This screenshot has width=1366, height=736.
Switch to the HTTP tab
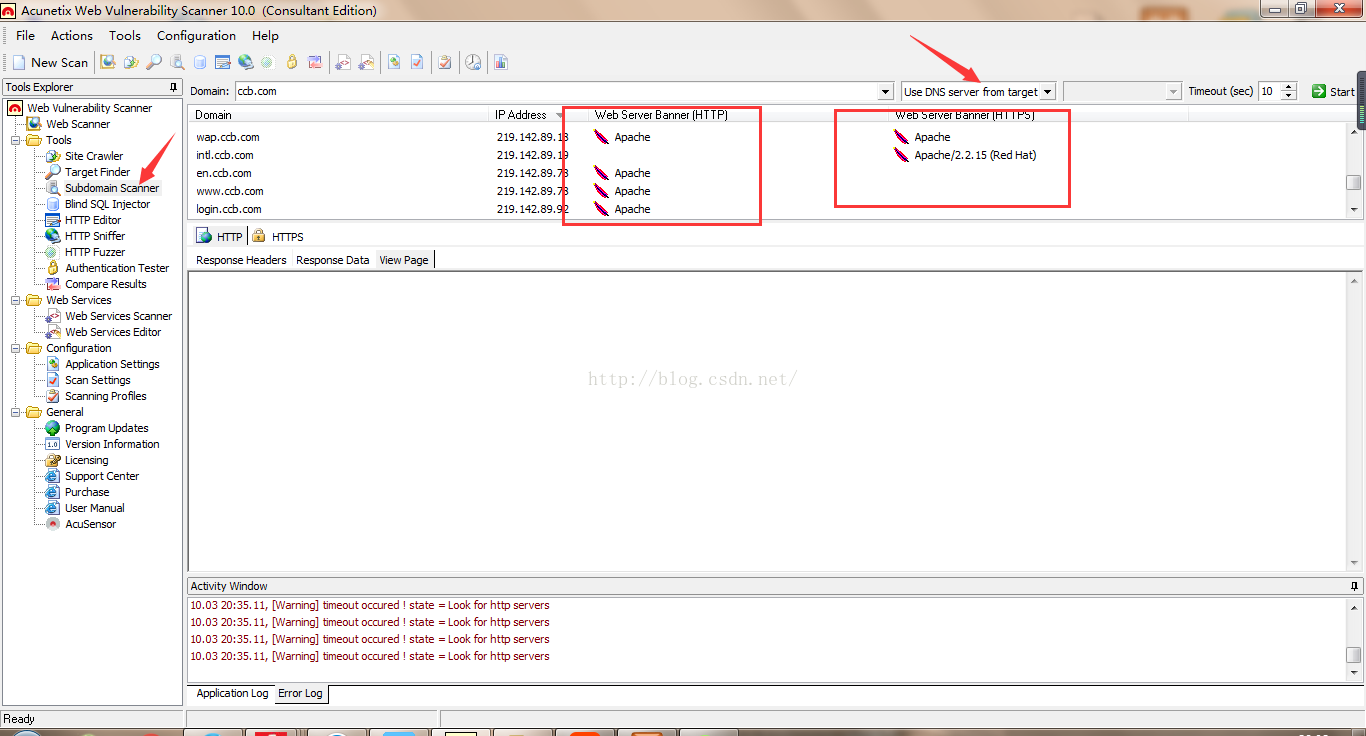[x=220, y=236]
